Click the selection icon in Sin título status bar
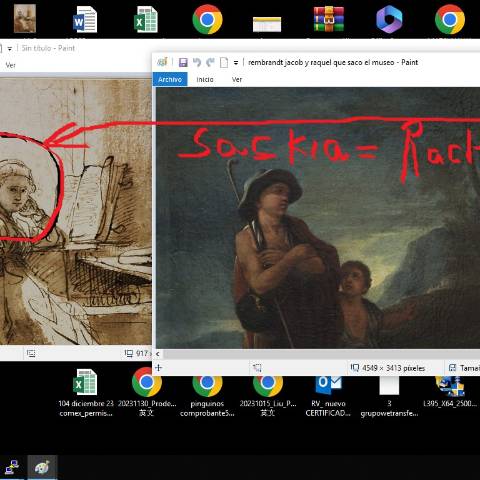This screenshot has height=480, width=480. [x=31, y=353]
